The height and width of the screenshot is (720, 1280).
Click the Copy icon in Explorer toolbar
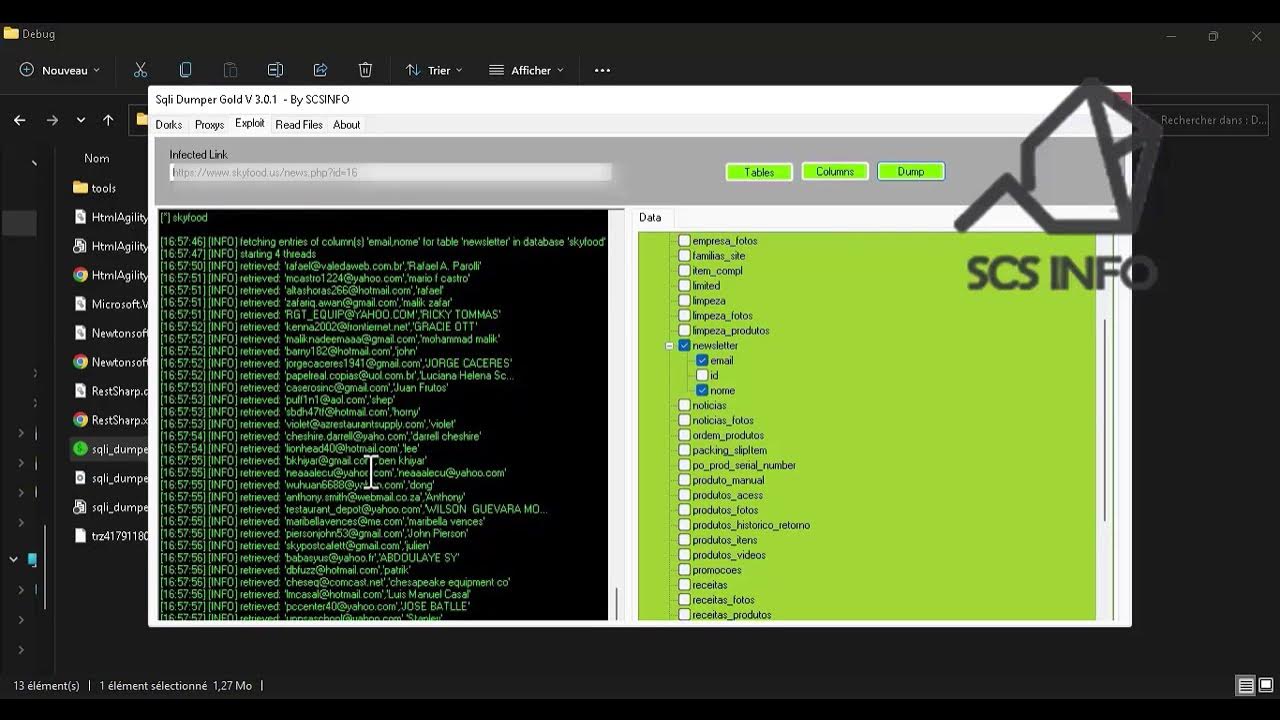click(185, 70)
